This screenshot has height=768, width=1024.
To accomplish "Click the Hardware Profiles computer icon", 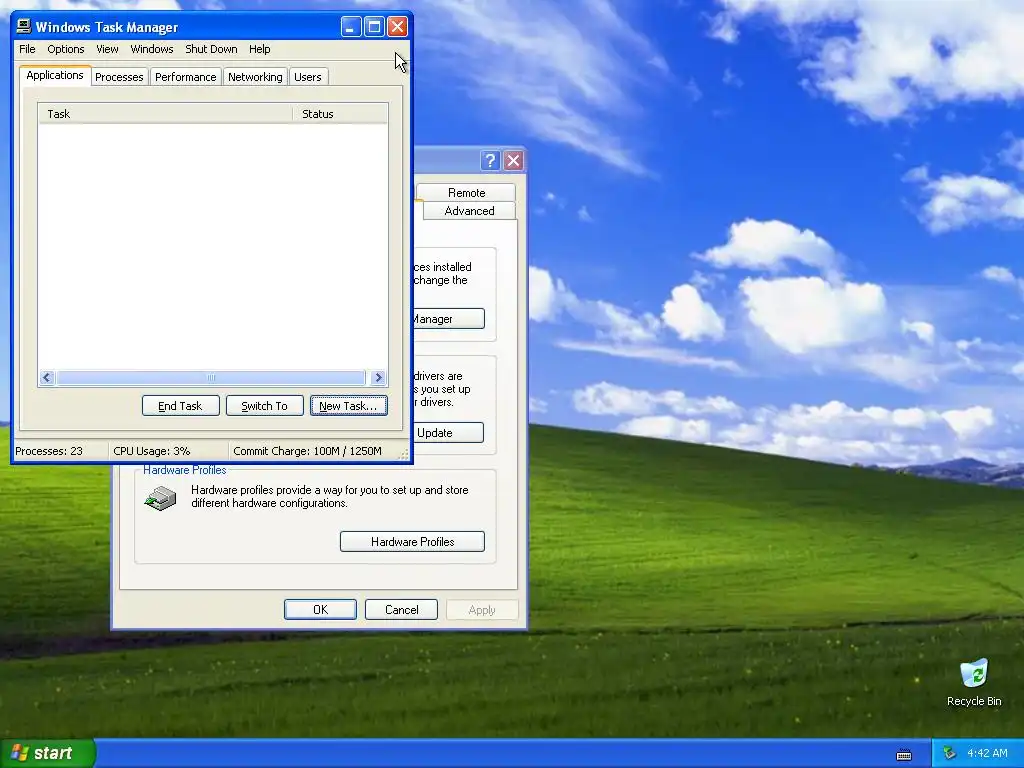I will (x=161, y=498).
